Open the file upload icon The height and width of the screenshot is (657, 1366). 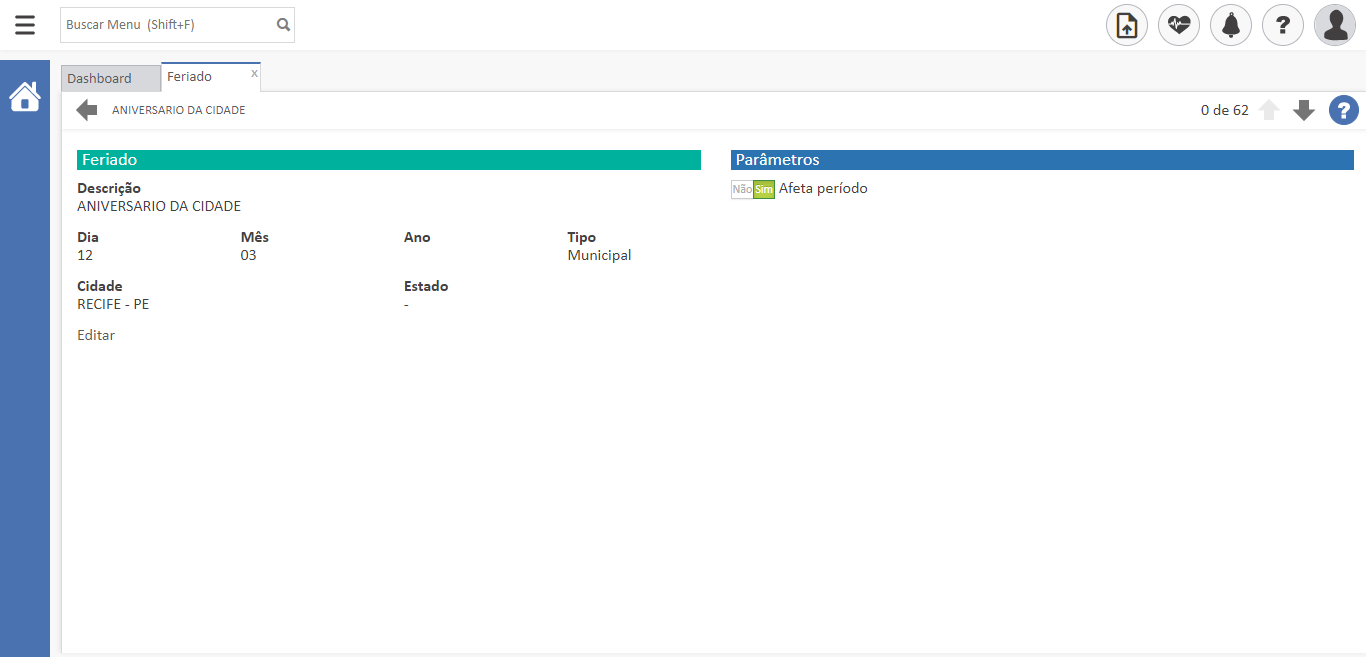[1127, 25]
